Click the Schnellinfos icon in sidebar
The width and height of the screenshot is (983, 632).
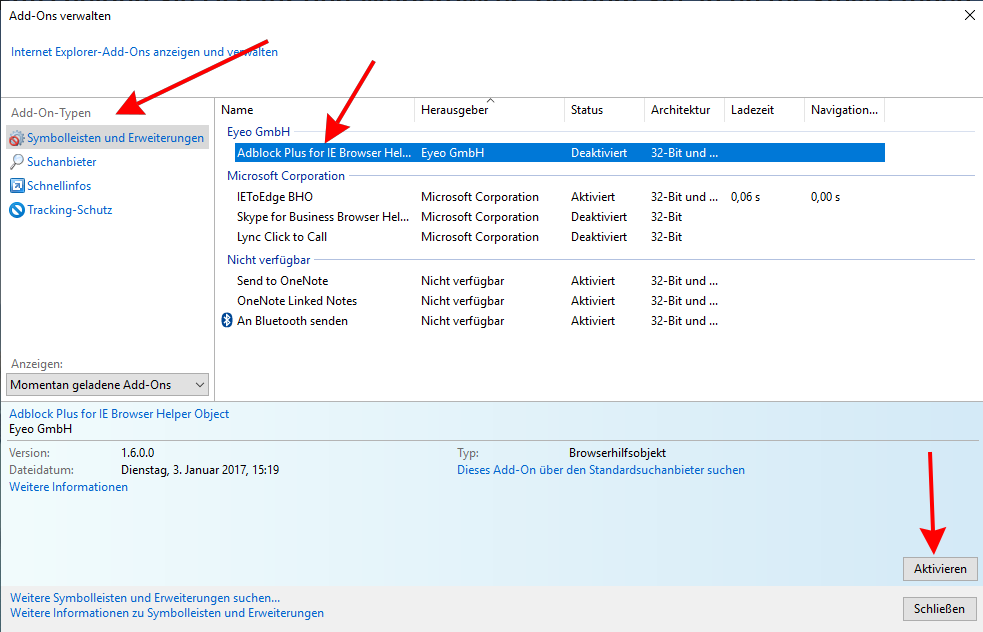click(17, 186)
